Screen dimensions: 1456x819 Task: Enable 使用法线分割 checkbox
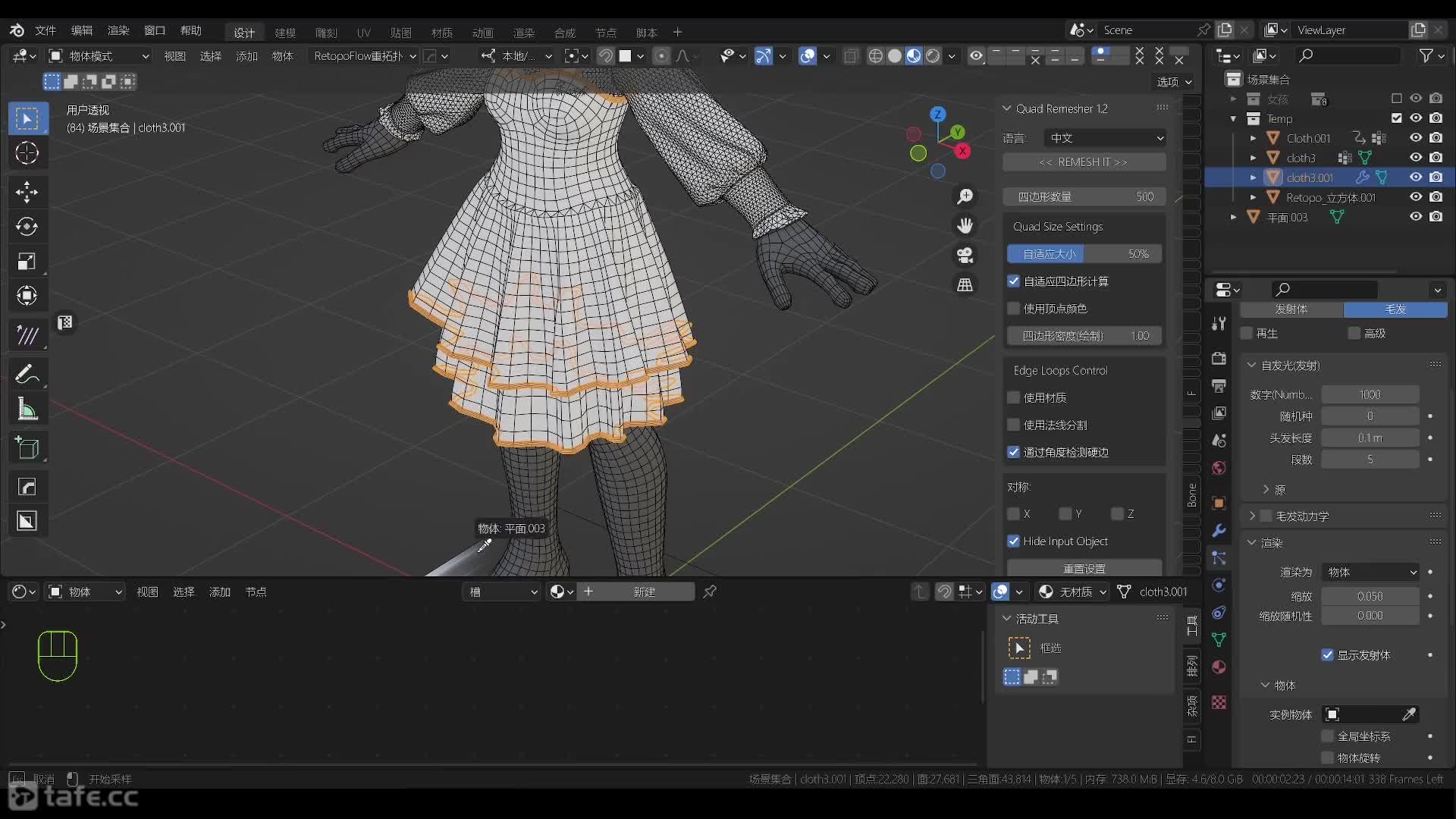click(x=1014, y=425)
